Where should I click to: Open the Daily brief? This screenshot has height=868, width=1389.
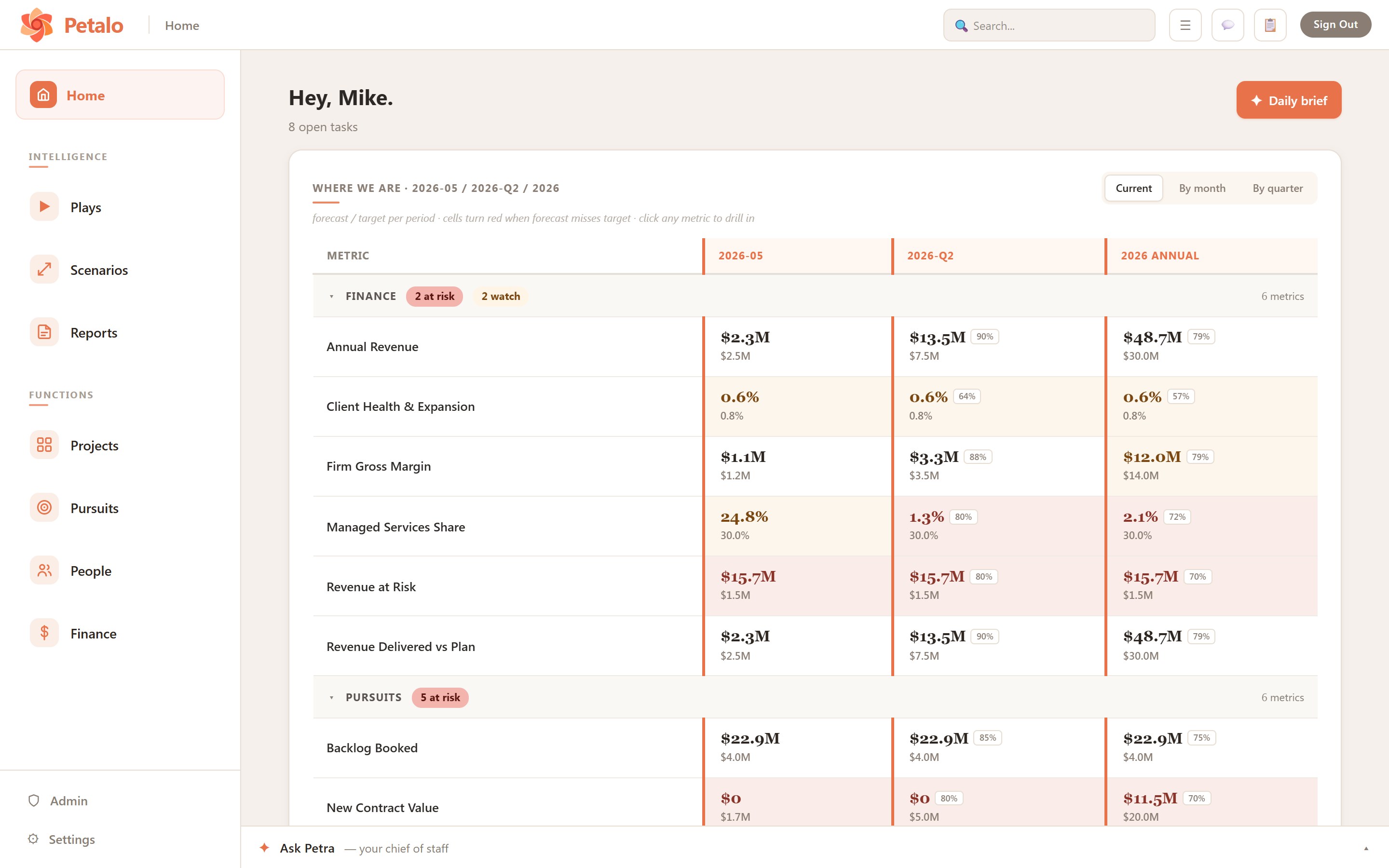(1289, 100)
